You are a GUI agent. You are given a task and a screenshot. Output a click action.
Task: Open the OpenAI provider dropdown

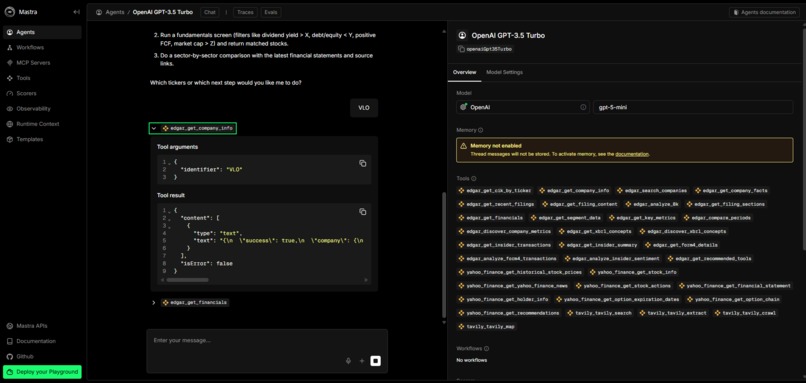pyautogui.click(x=523, y=107)
